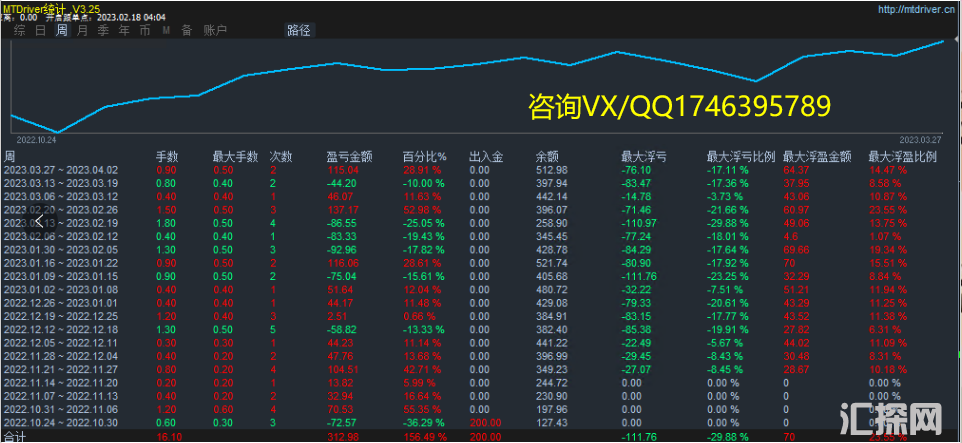This screenshot has height=443, width=962.
Task: Open the 季 quarterly tab
Action: [102, 30]
